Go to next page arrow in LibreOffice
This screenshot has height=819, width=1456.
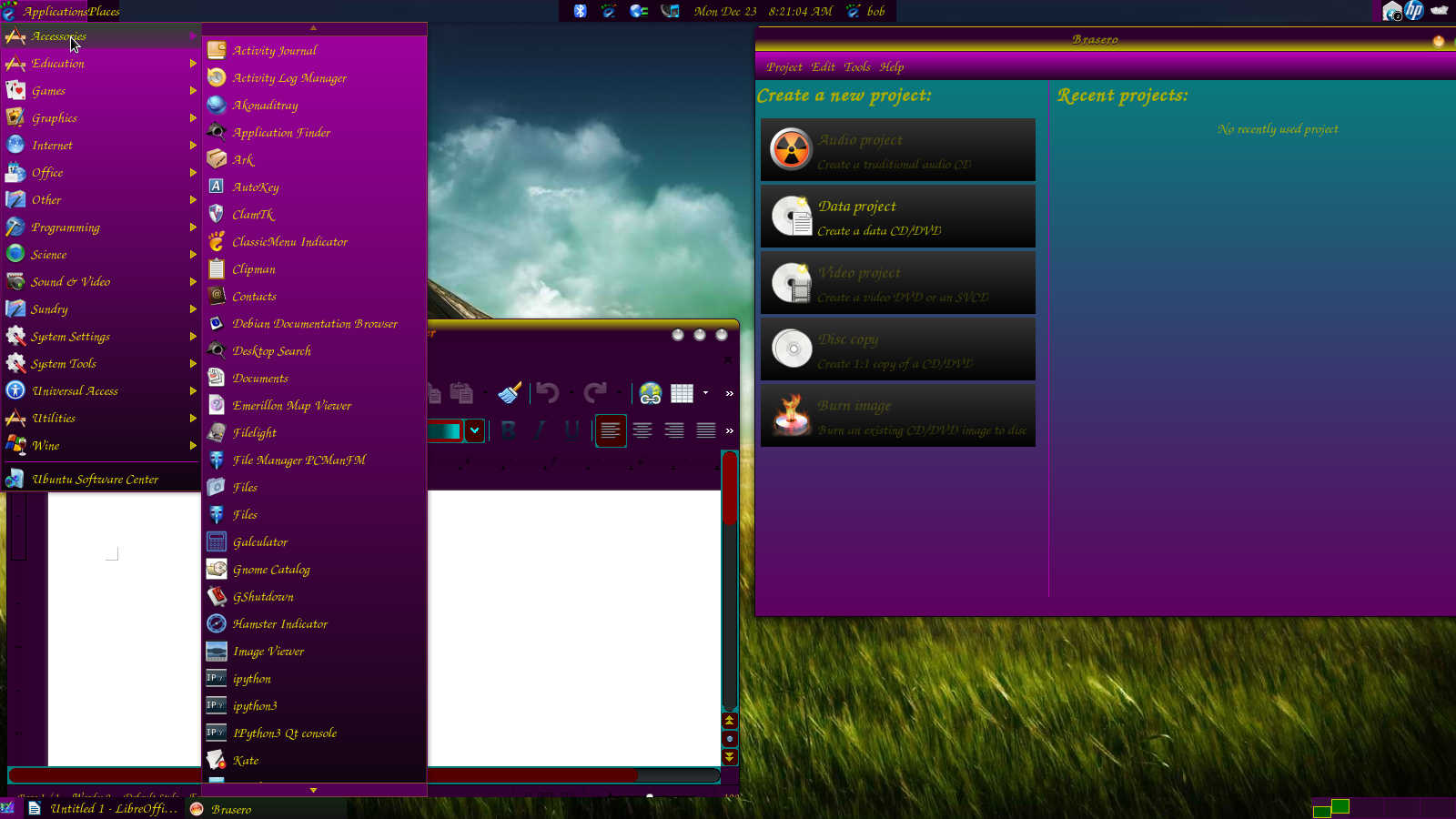tap(729, 757)
